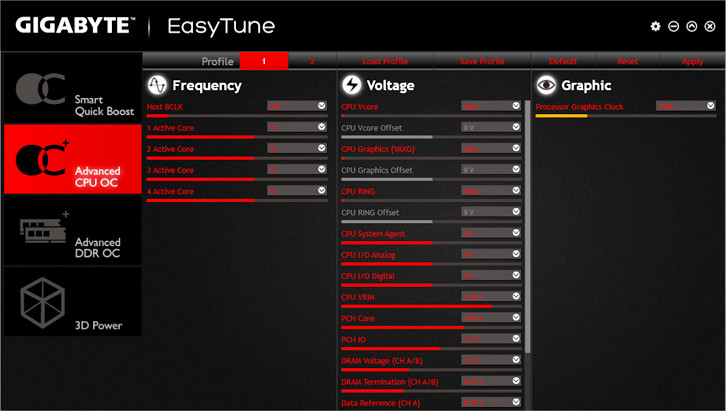The image size is (726, 411).
Task: Click the Host BCLK label
Action: click(x=165, y=107)
